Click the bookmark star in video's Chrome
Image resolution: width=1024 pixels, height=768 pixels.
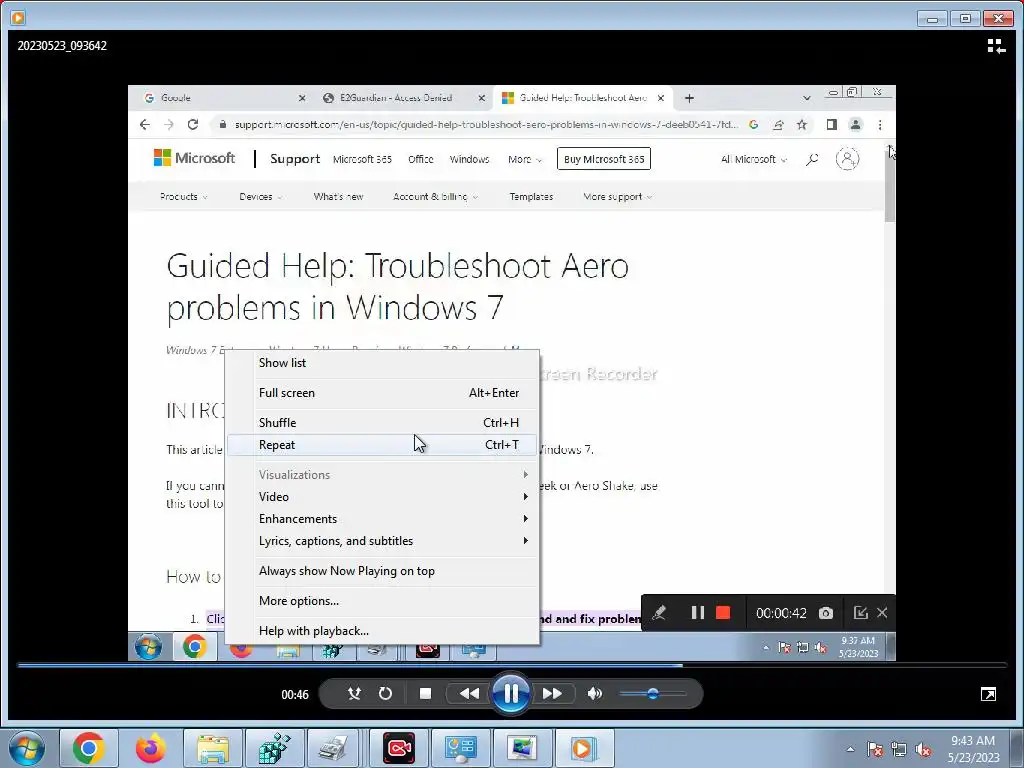point(802,124)
